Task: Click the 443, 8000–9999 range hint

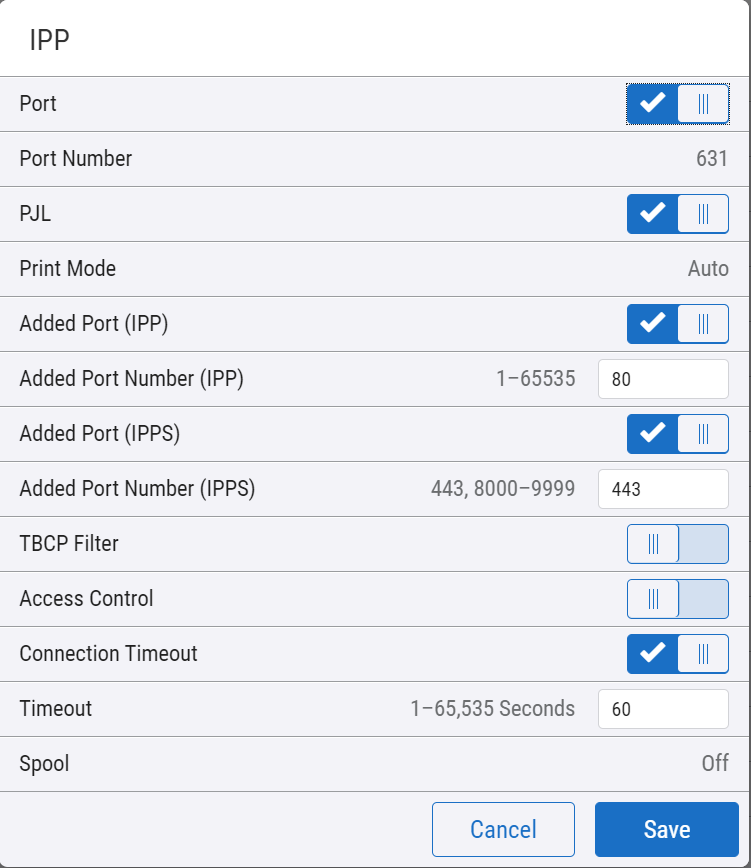Action: point(503,489)
